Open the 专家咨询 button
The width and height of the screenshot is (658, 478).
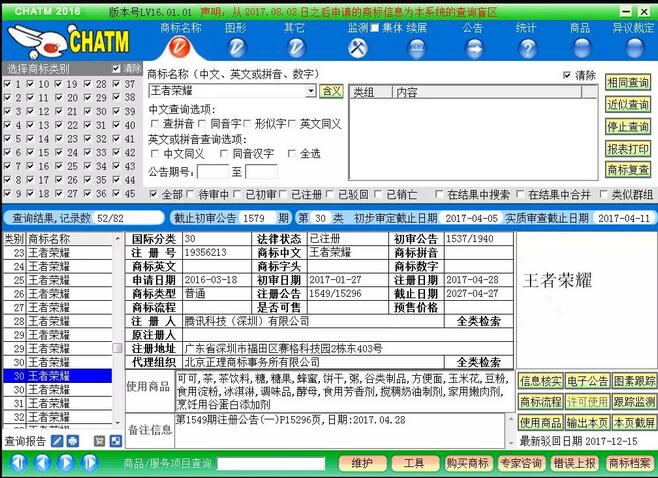point(521,463)
